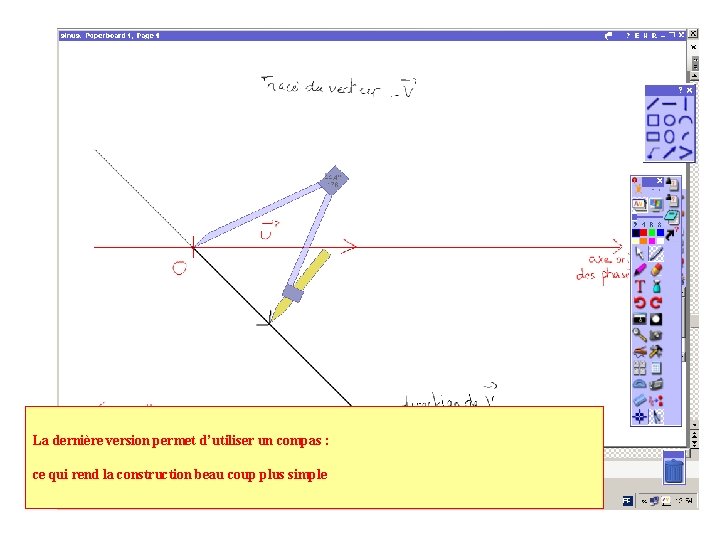720x540 pixels.
Task: Go to the previous flipchart page
Action: 672,184
